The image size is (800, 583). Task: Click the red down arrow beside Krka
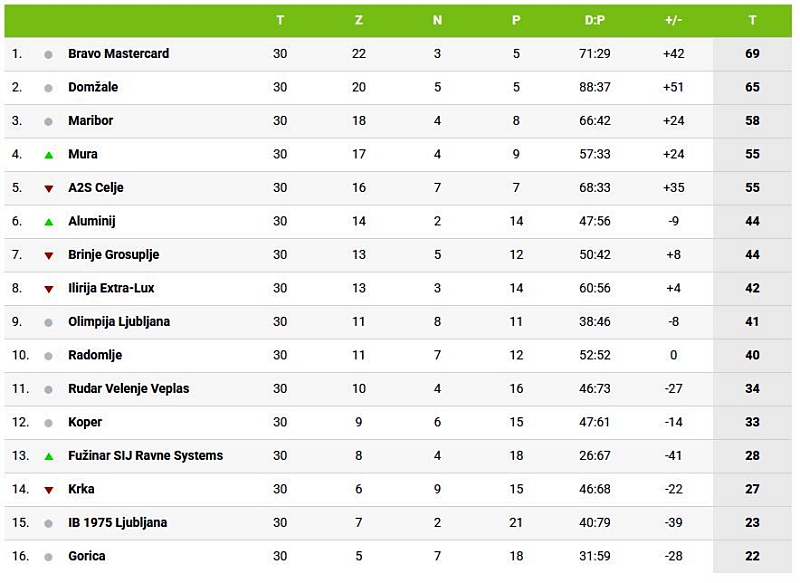click(x=48, y=490)
